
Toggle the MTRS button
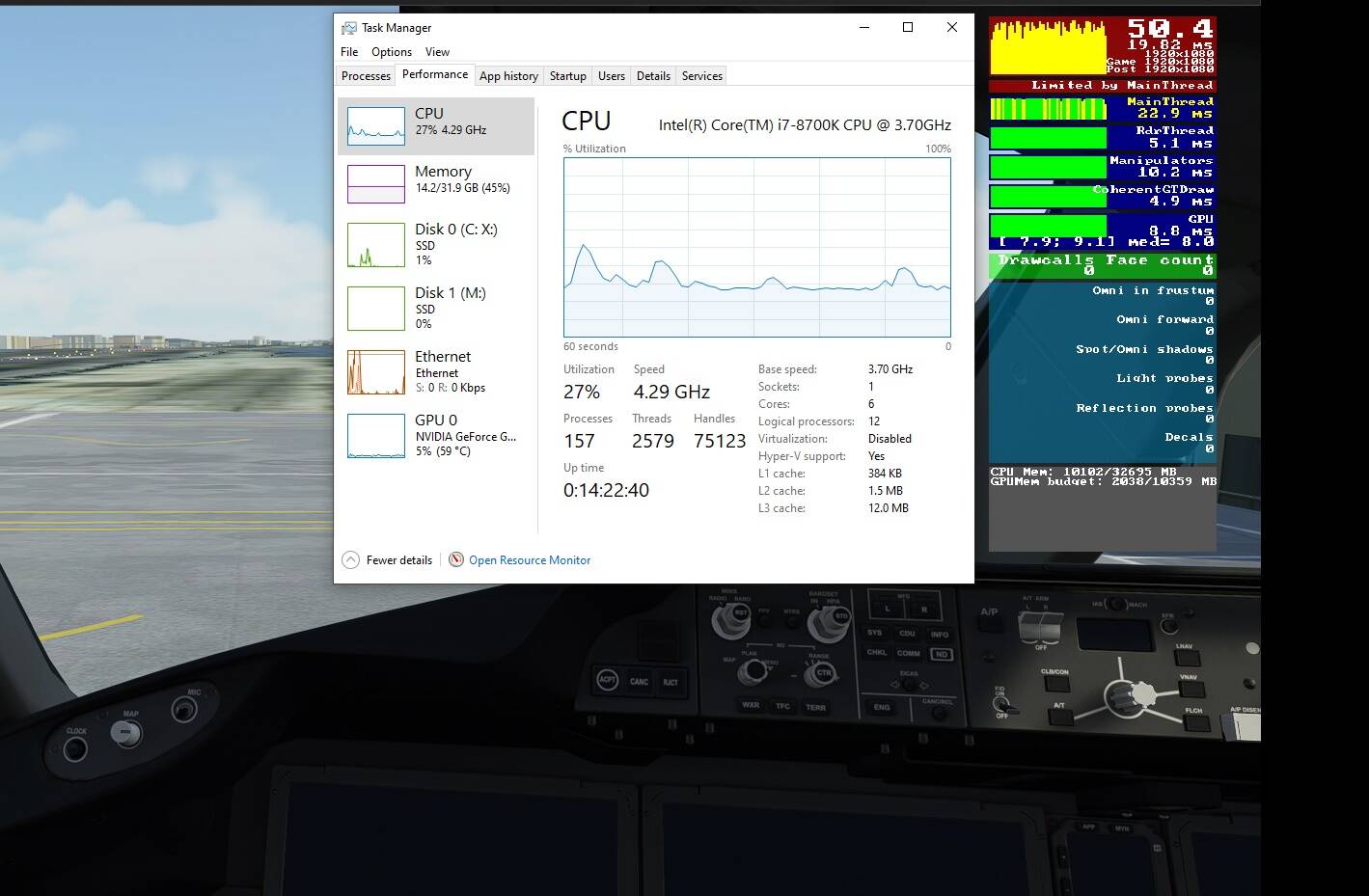click(x=792, y=621)
